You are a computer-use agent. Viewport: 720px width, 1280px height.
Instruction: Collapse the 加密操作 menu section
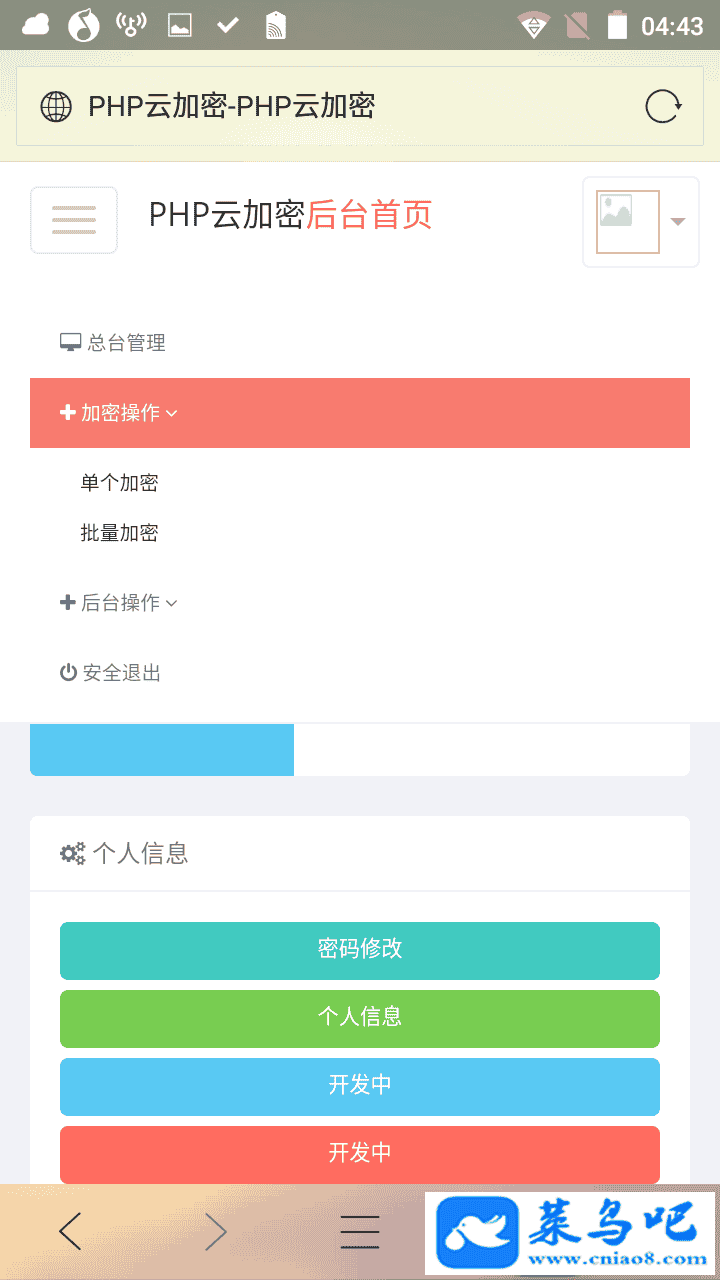[120, 413]
